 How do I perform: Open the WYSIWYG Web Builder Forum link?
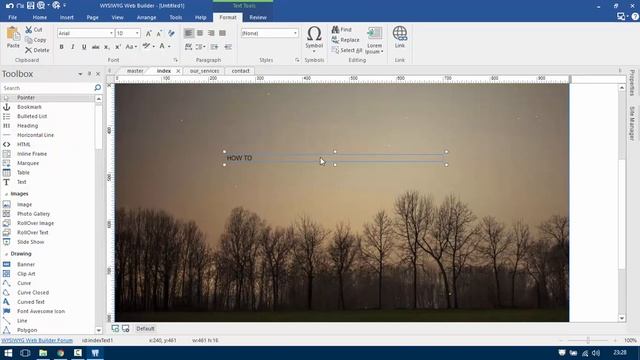(37, 340)
